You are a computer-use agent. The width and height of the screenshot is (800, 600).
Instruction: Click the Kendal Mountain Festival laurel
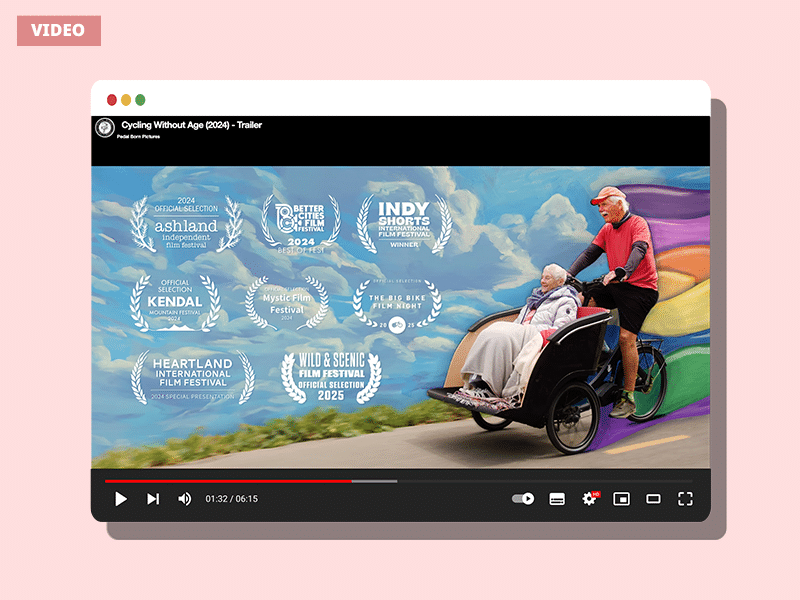175,303
